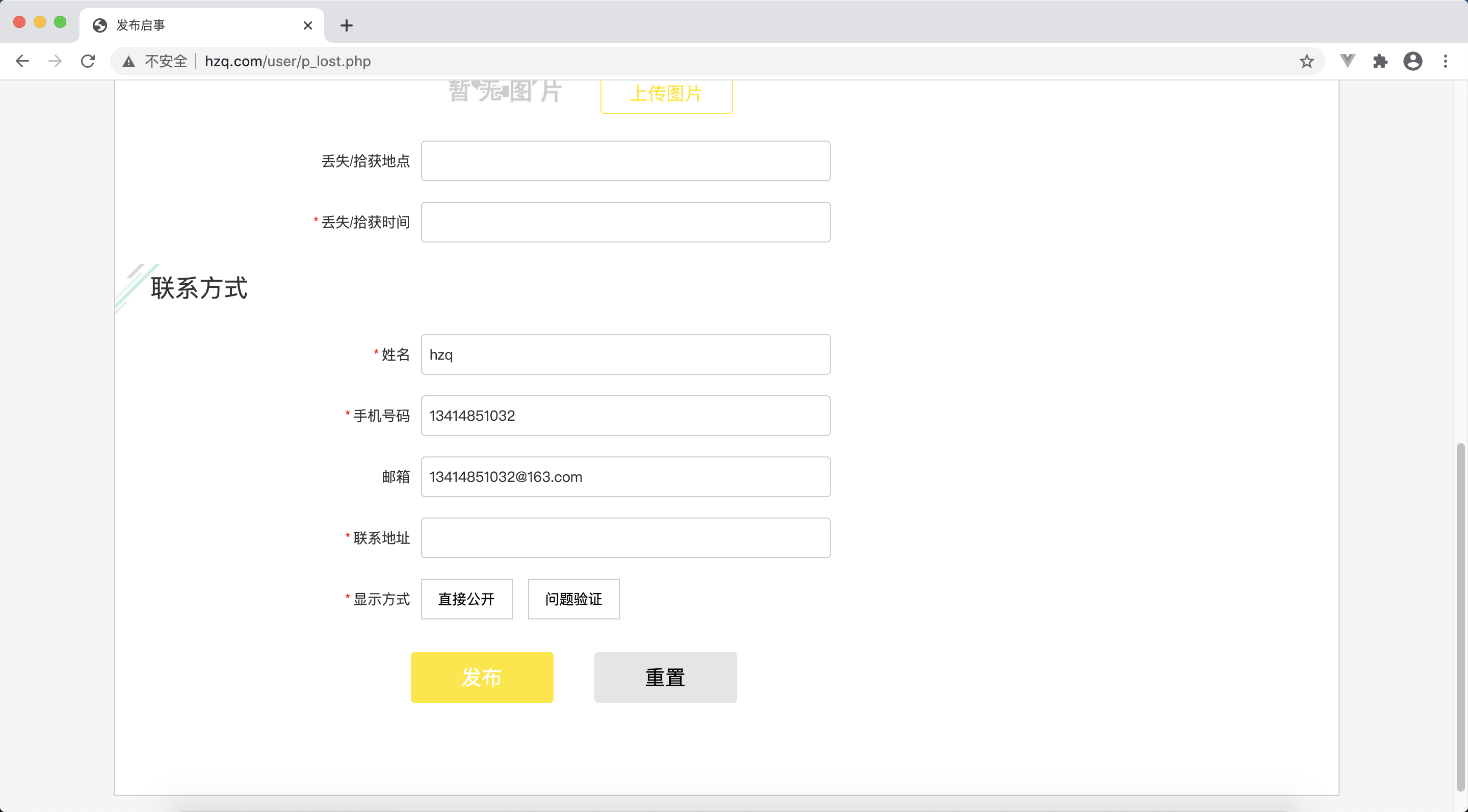This screenshot has width=1468, height=812.
Task: Click the browser forward arrow
Action: (x=55, y=61)
